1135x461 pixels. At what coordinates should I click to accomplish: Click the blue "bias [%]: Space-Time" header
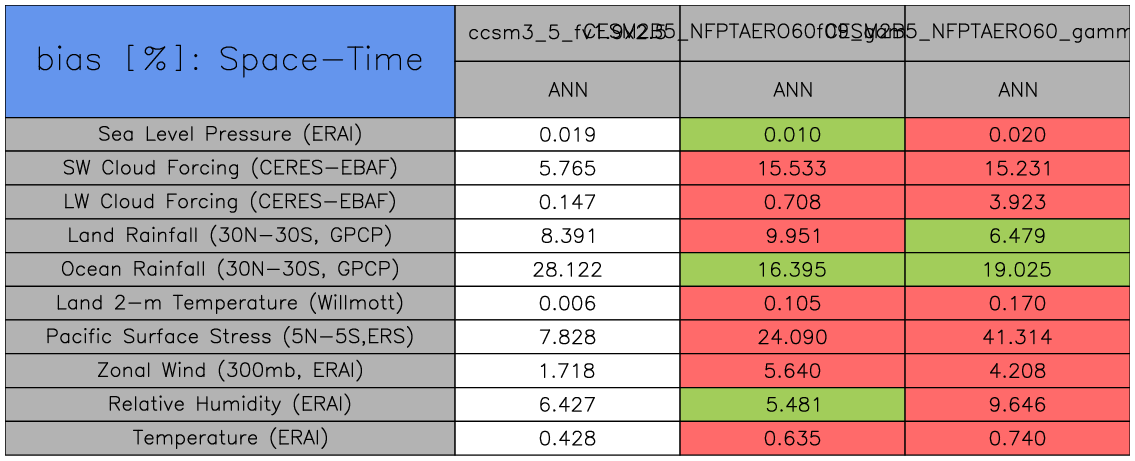(230, 60)
